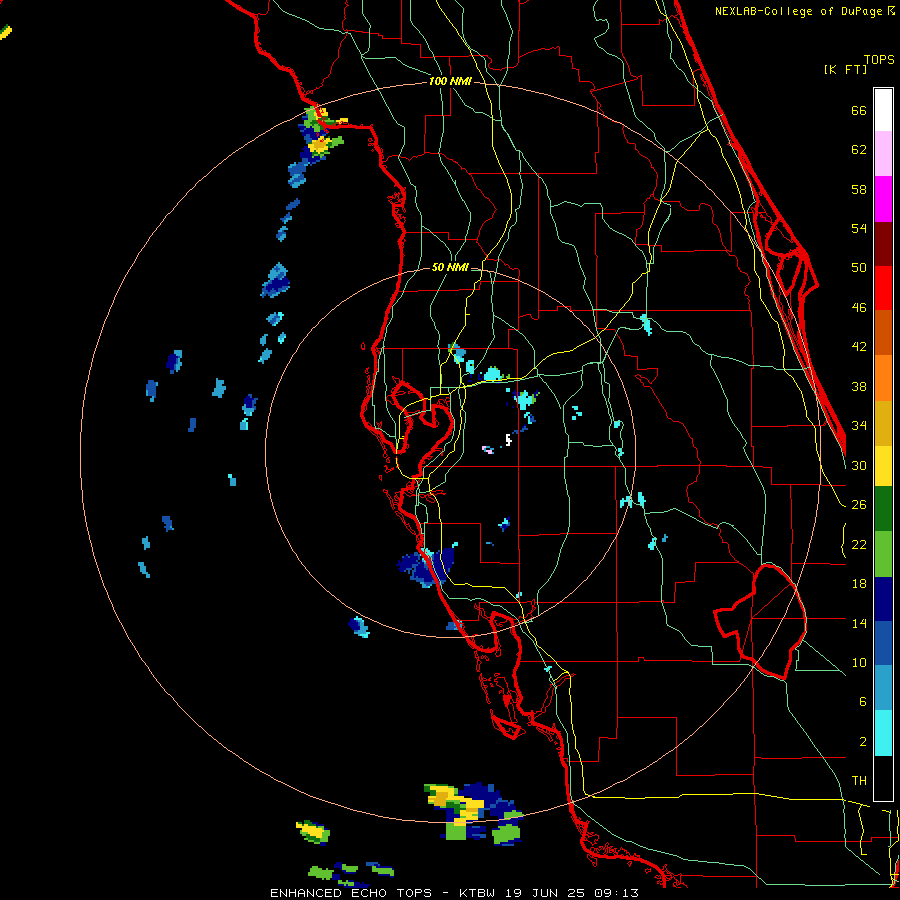This screenshot has width=900, height=900.
Task: Pick the light pink swatch beside 62
Action: 883,153
